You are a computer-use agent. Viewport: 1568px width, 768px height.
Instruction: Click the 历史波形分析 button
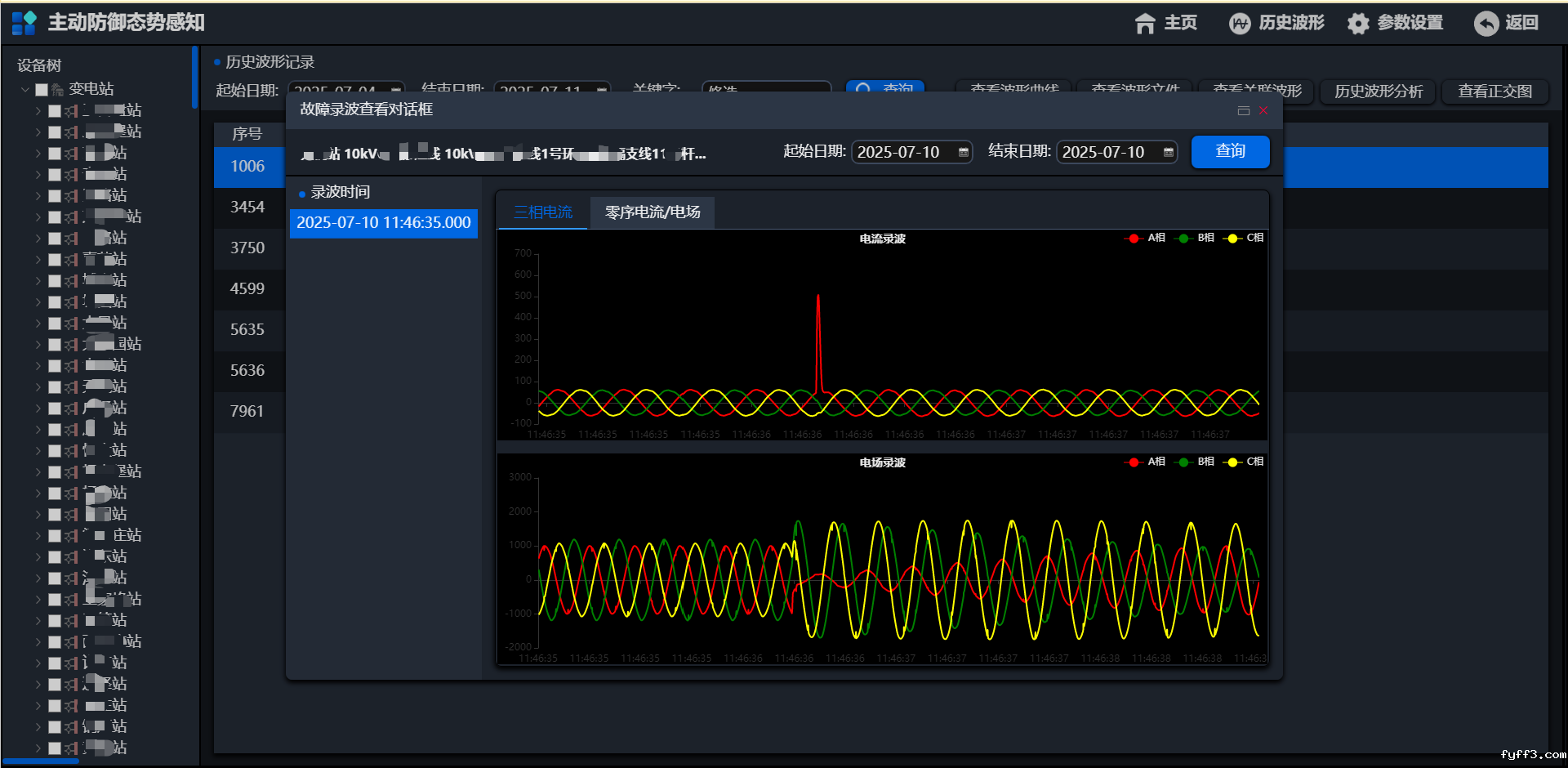(1378, 92)
